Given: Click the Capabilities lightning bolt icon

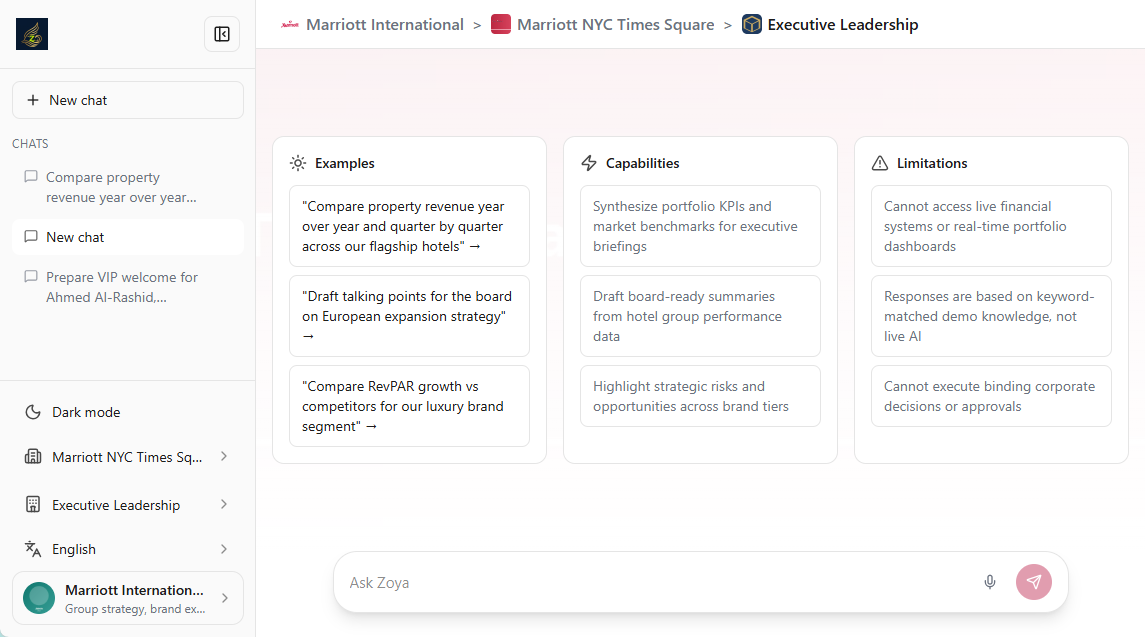Looking at the screenshot, I should [x=589, y=163].
